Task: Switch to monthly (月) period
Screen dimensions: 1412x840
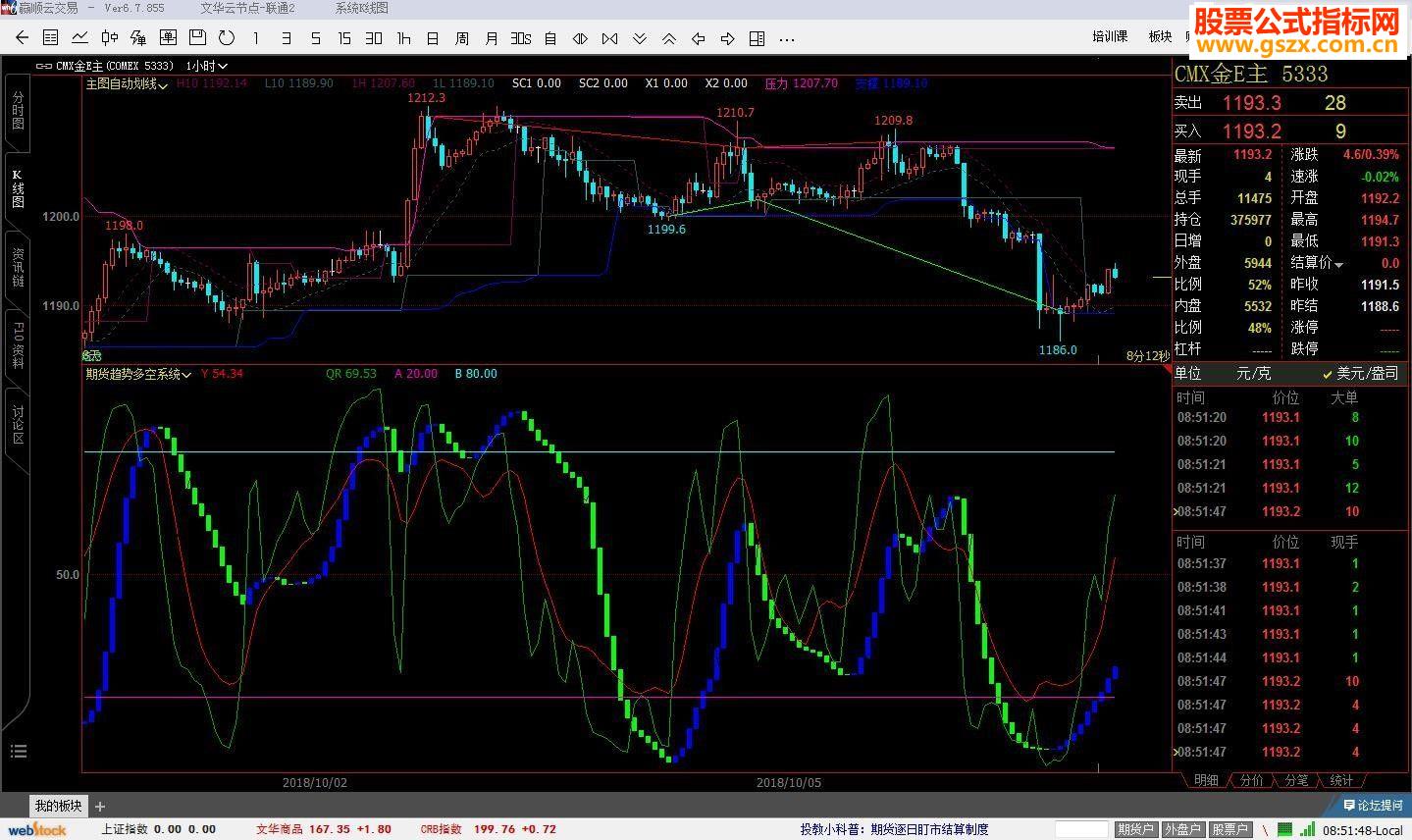Action: pyautogui.click(x=492, y=38)
